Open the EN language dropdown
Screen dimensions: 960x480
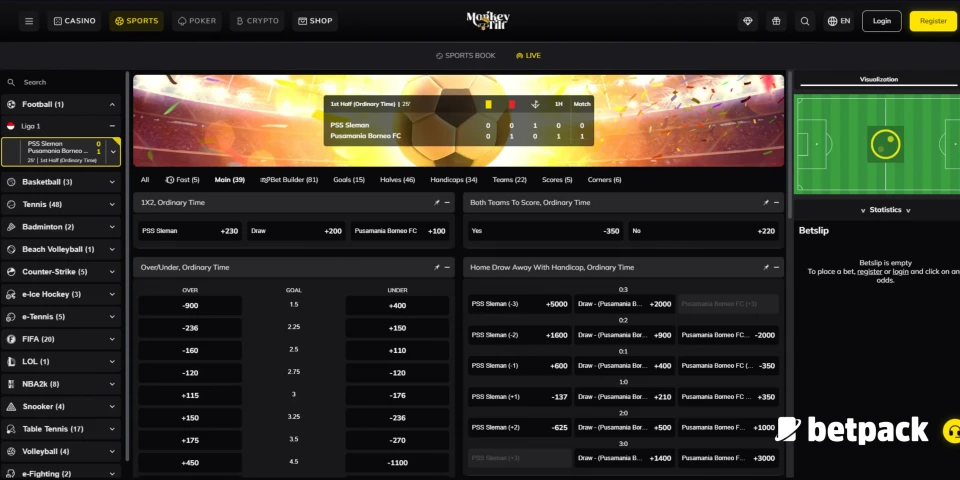click(838, 21)
